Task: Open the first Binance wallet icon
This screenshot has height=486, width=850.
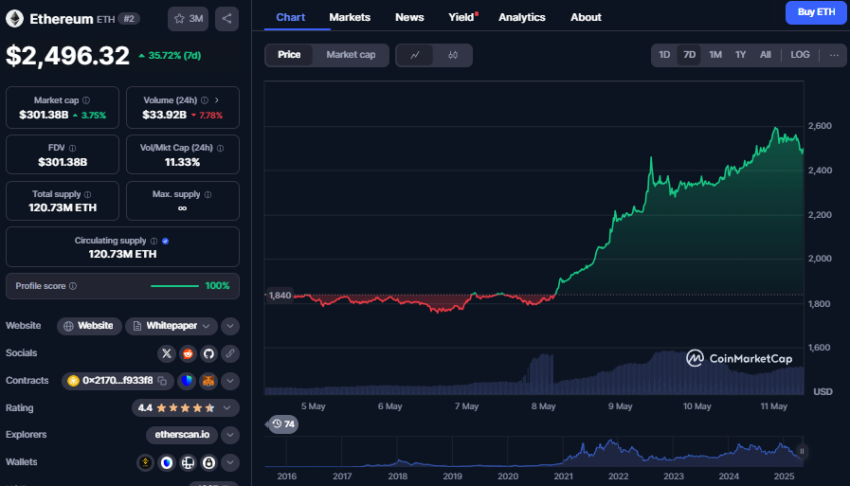Action: pyautogui.click(x=145, y=463)
